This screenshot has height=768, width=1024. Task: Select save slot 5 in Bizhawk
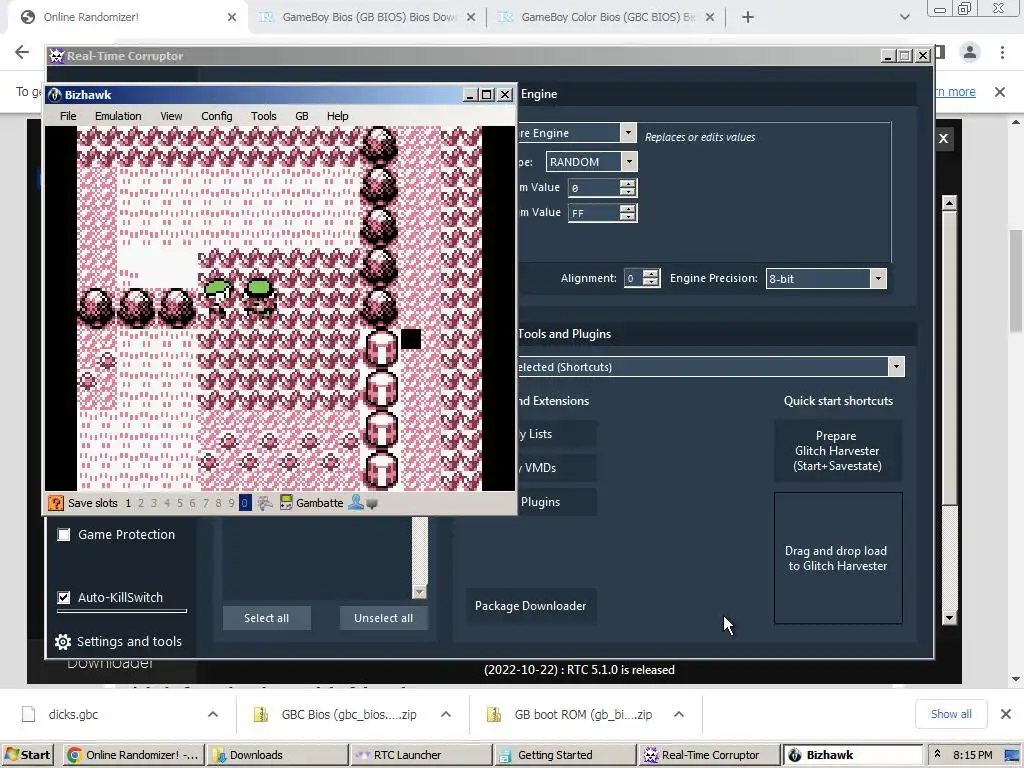(180, 503)
